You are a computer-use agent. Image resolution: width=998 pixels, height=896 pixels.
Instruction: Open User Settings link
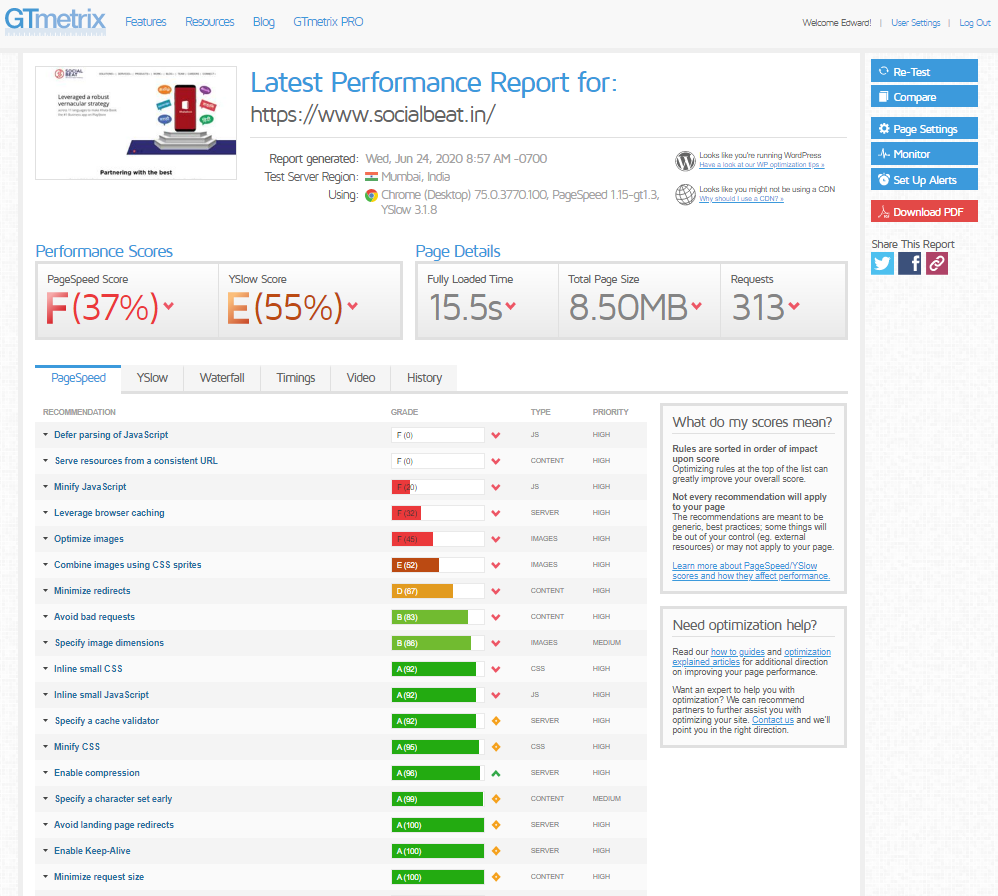click(x=916, y=23)
